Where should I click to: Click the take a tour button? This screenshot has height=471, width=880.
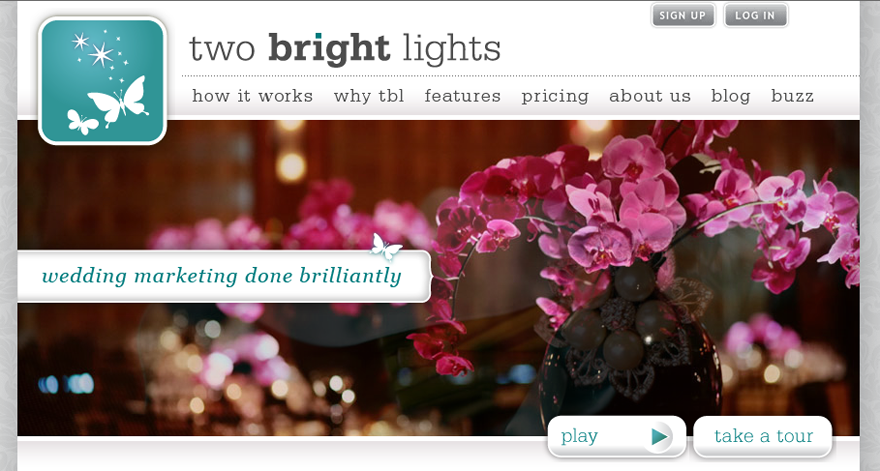click(x=763, y=436)
